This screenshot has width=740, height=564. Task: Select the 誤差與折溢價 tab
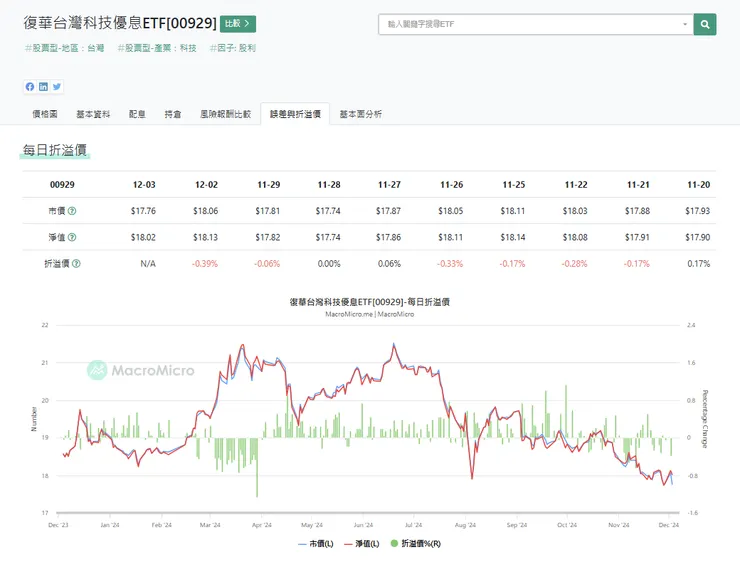tap(295, 114)
